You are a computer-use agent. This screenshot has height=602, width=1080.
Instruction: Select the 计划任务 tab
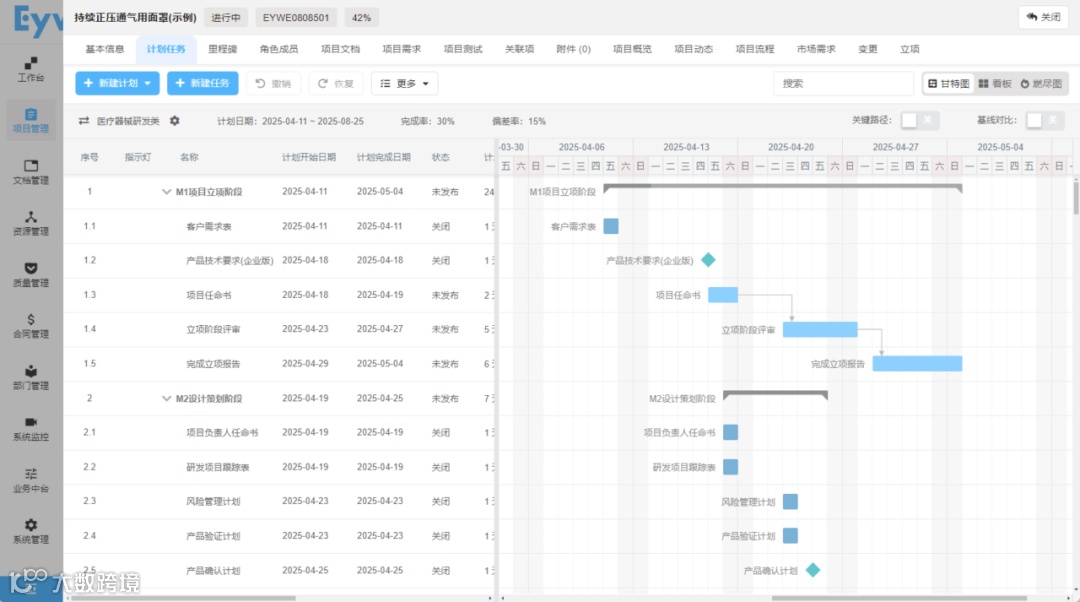click(x=166, y=49)
